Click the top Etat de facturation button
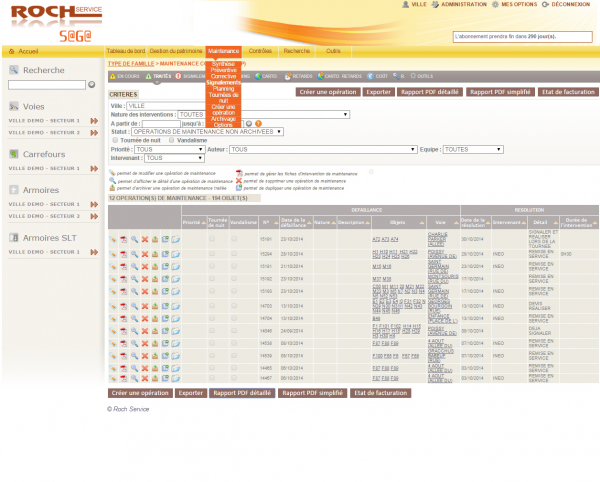600x482 pixels. tap(567, 92)
